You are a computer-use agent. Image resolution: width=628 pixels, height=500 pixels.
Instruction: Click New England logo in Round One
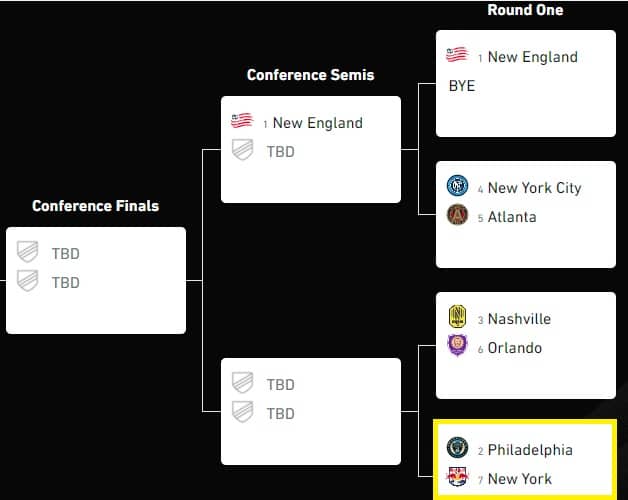(x=457, y=56)
